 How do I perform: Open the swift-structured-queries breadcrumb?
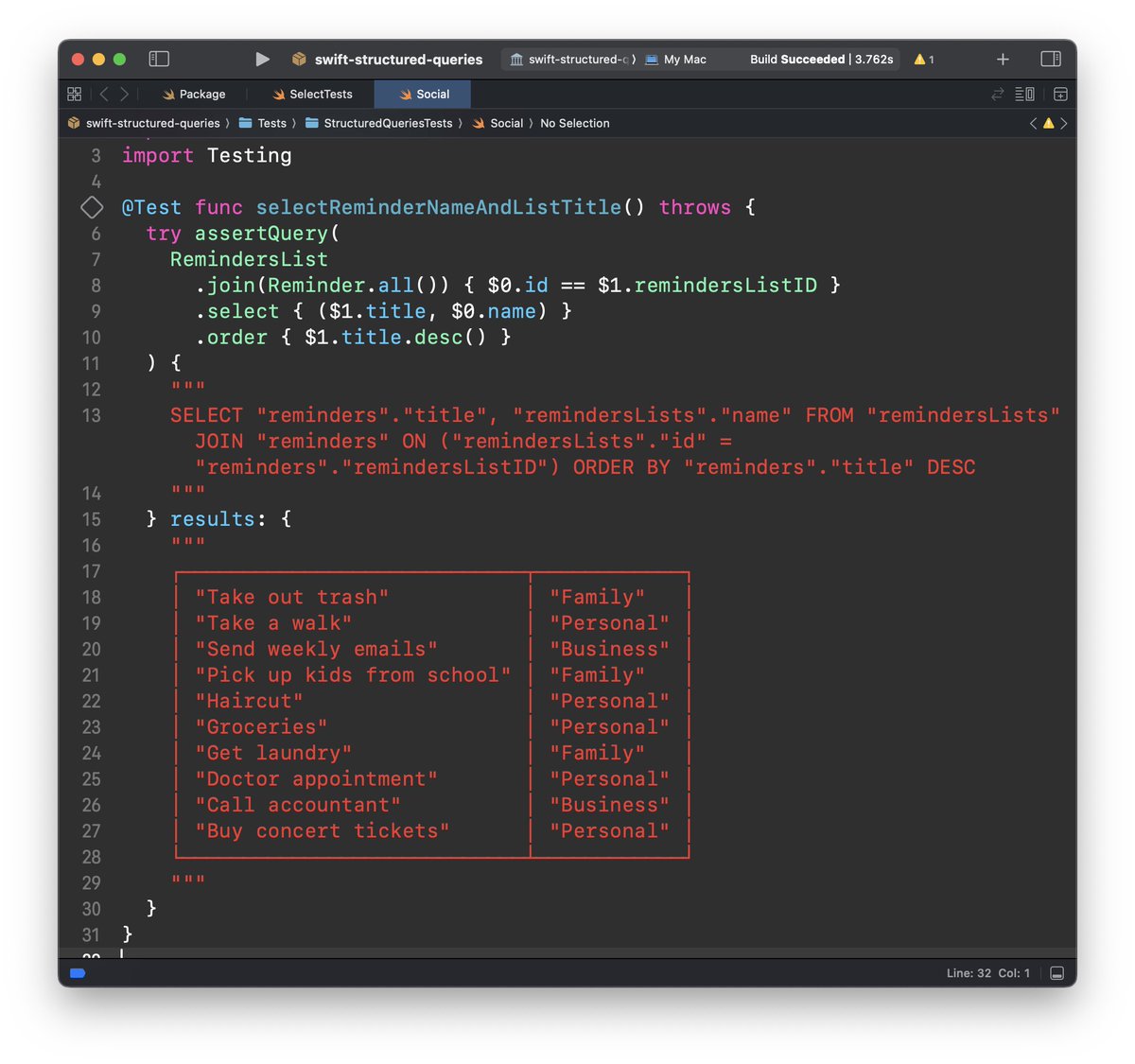point(144,123)
